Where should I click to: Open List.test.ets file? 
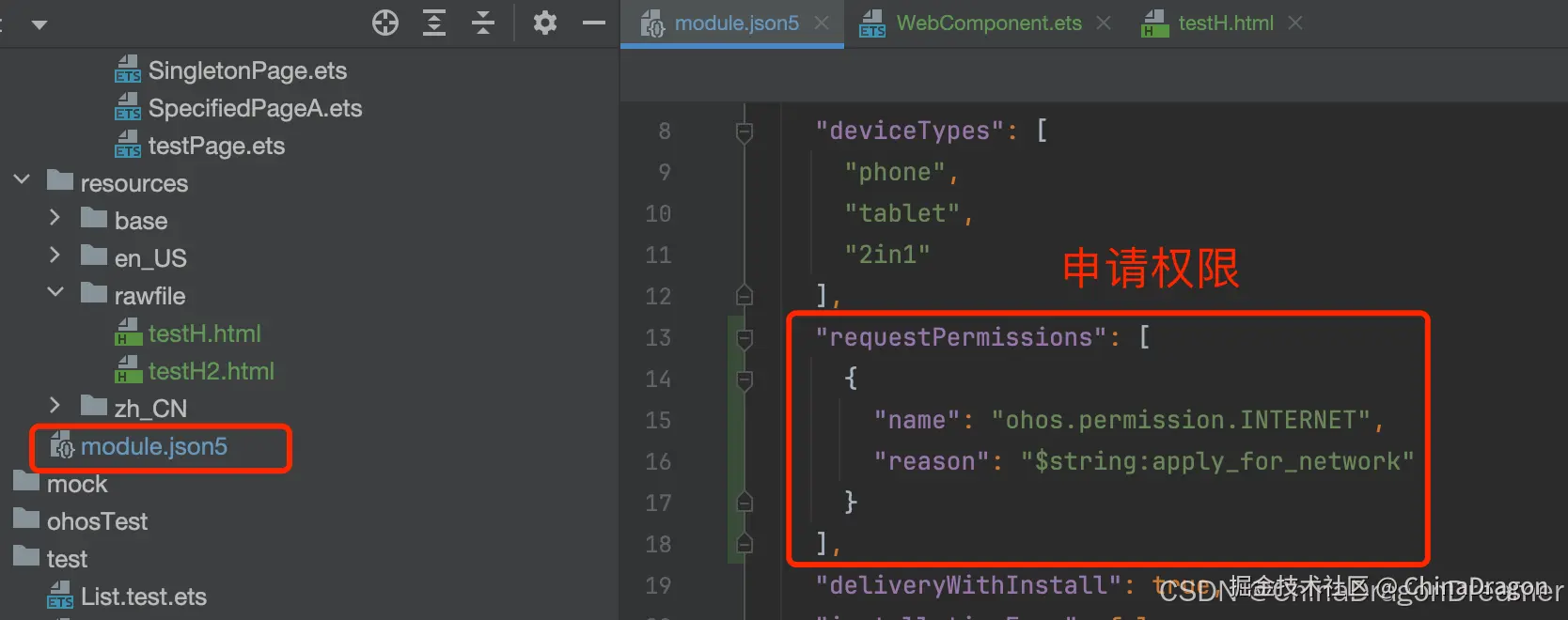tap(144, 597)
